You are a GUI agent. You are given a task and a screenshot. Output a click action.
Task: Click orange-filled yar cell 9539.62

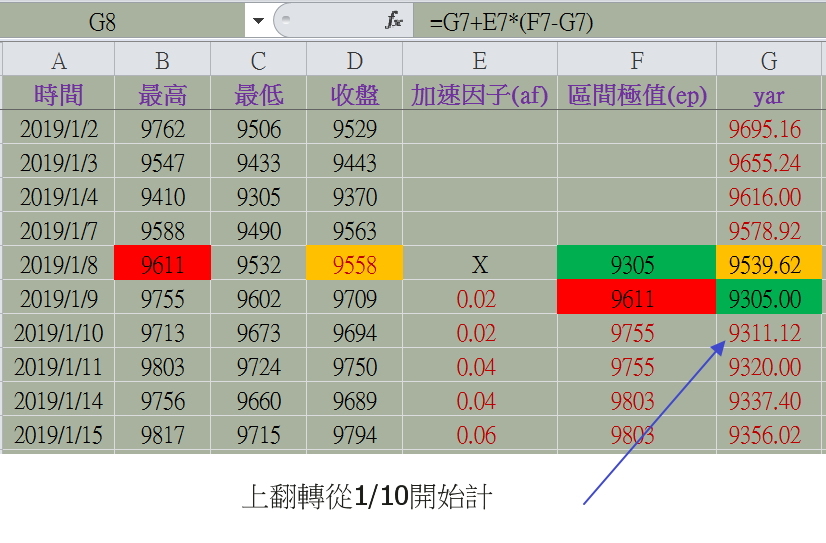tap(769, 264)
